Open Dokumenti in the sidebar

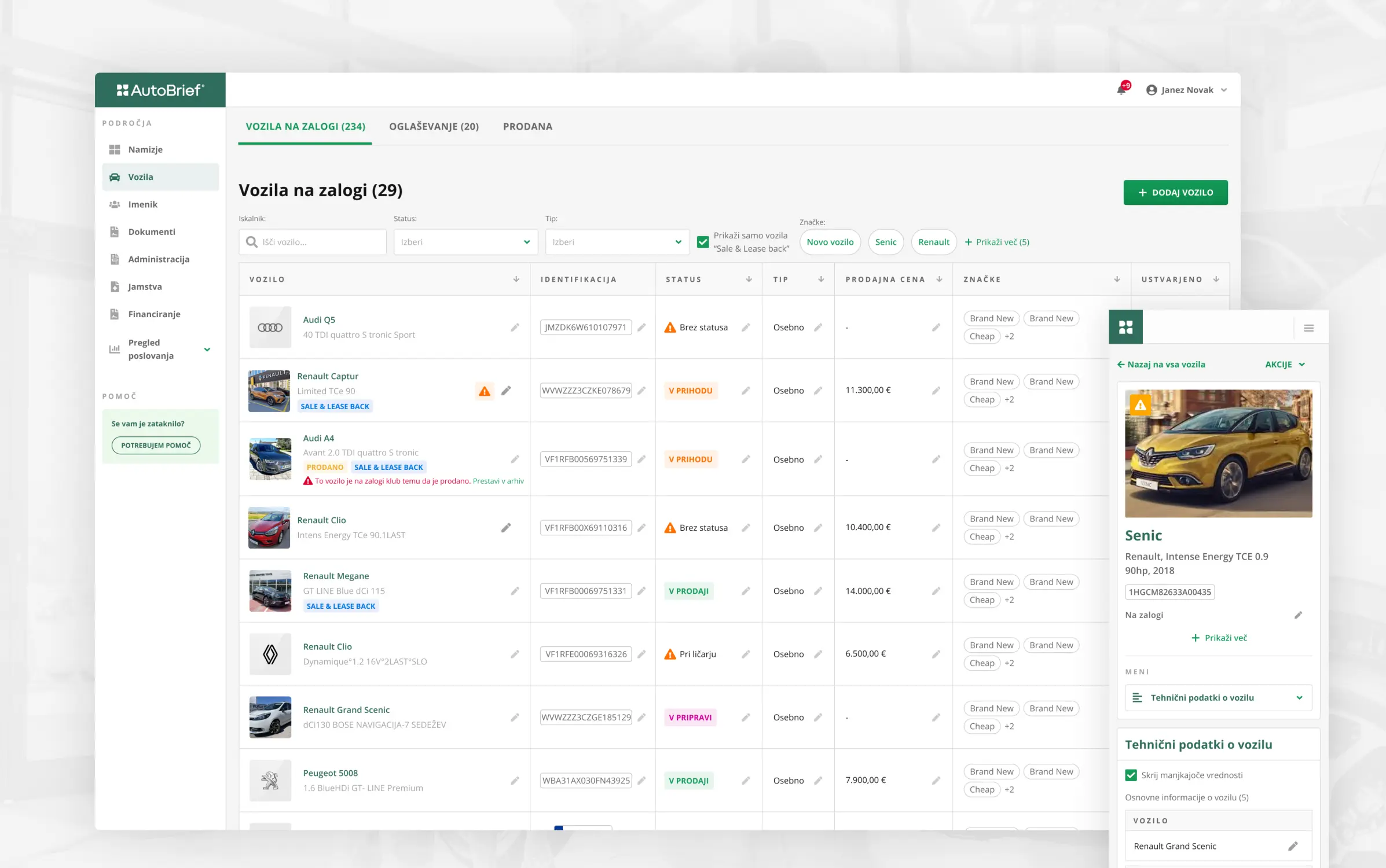coord(160,231)
